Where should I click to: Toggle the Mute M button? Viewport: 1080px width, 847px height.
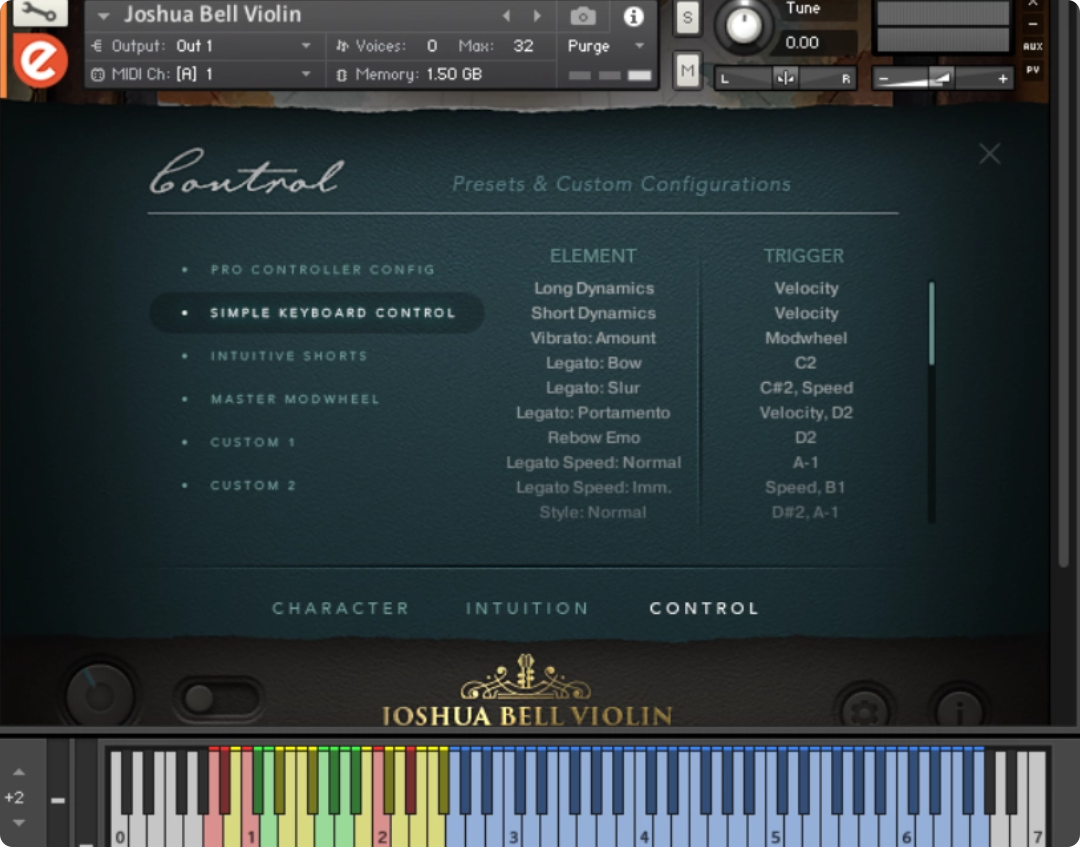[x=687, y=70]
